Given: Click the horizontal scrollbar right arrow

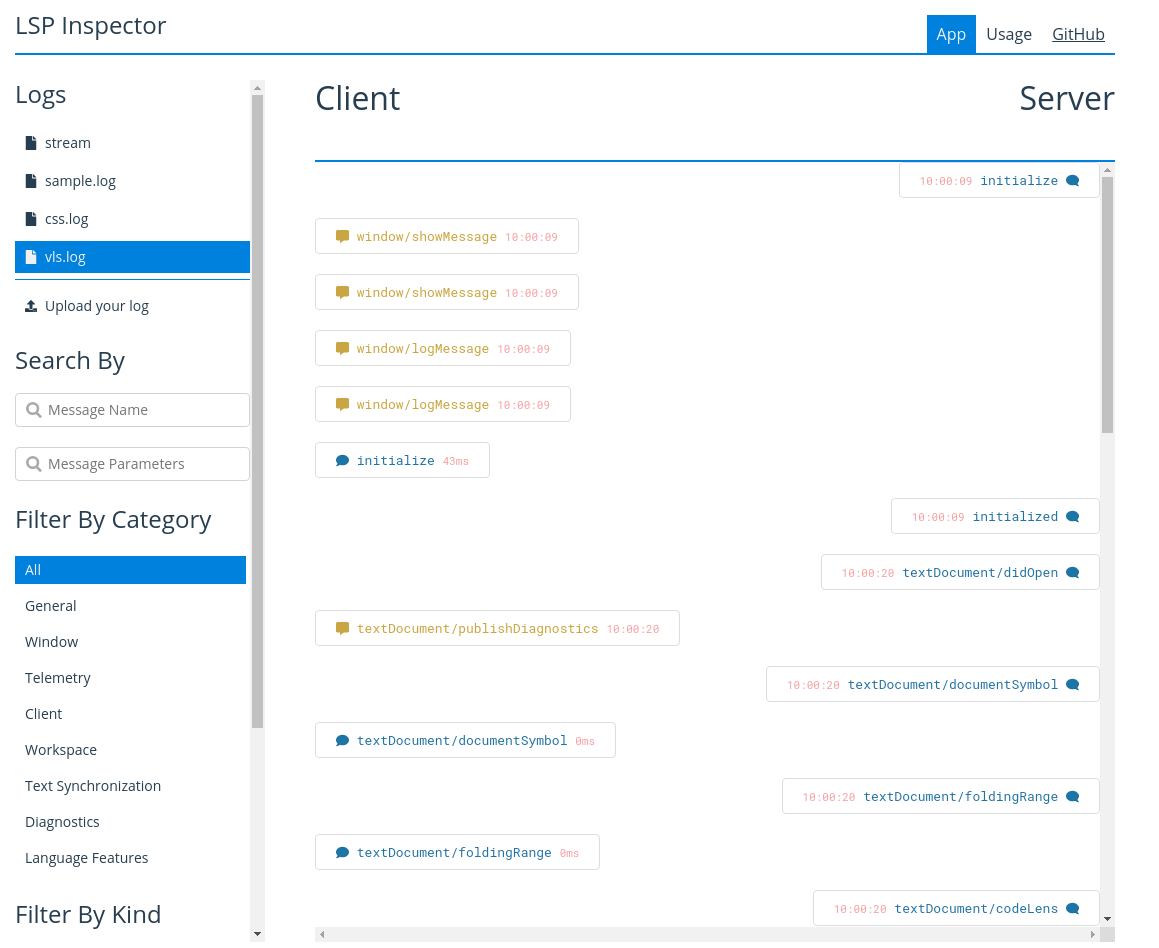Looking at the screenshot, I should click(1092, 935).
